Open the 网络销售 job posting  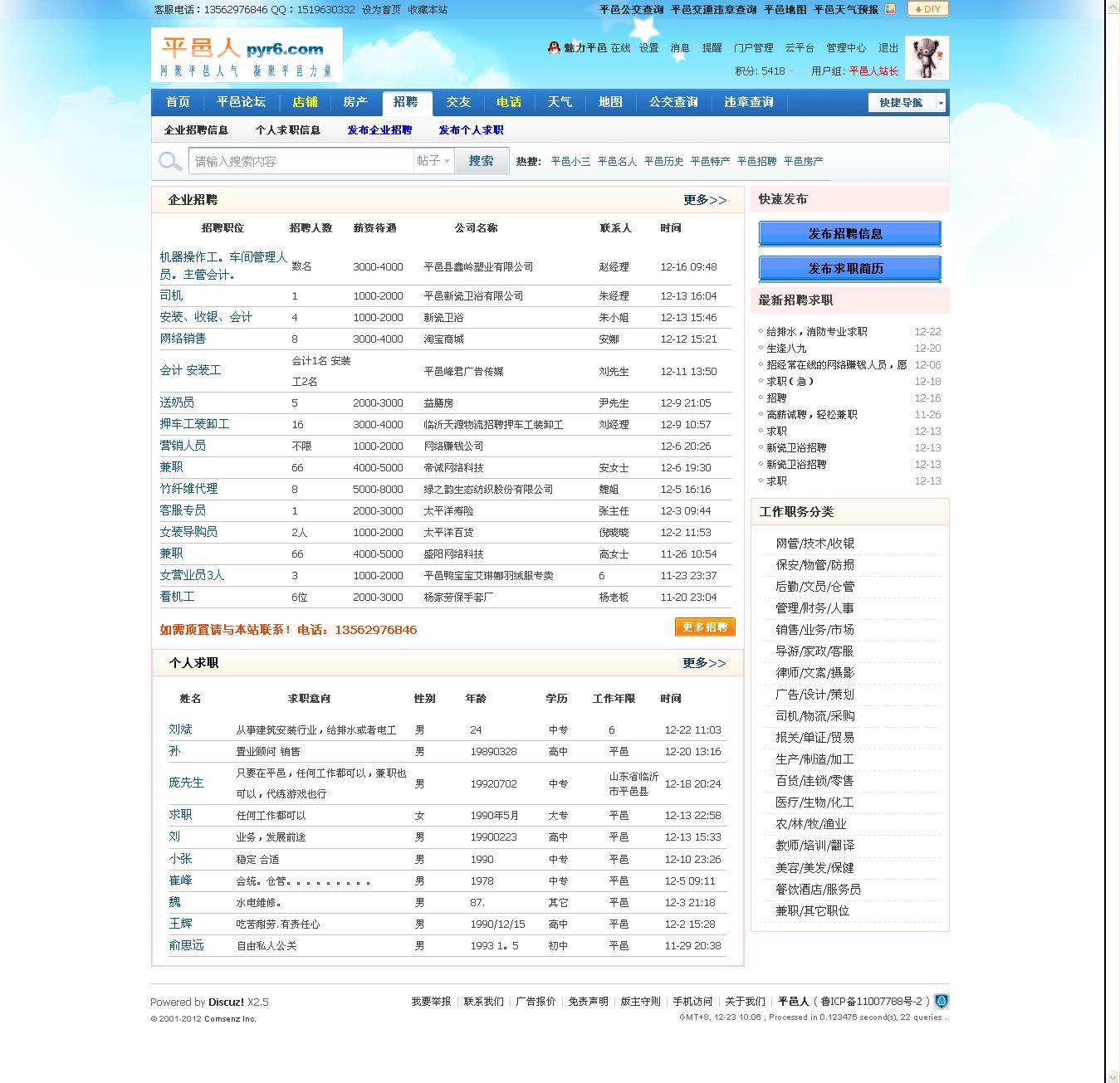183,339
